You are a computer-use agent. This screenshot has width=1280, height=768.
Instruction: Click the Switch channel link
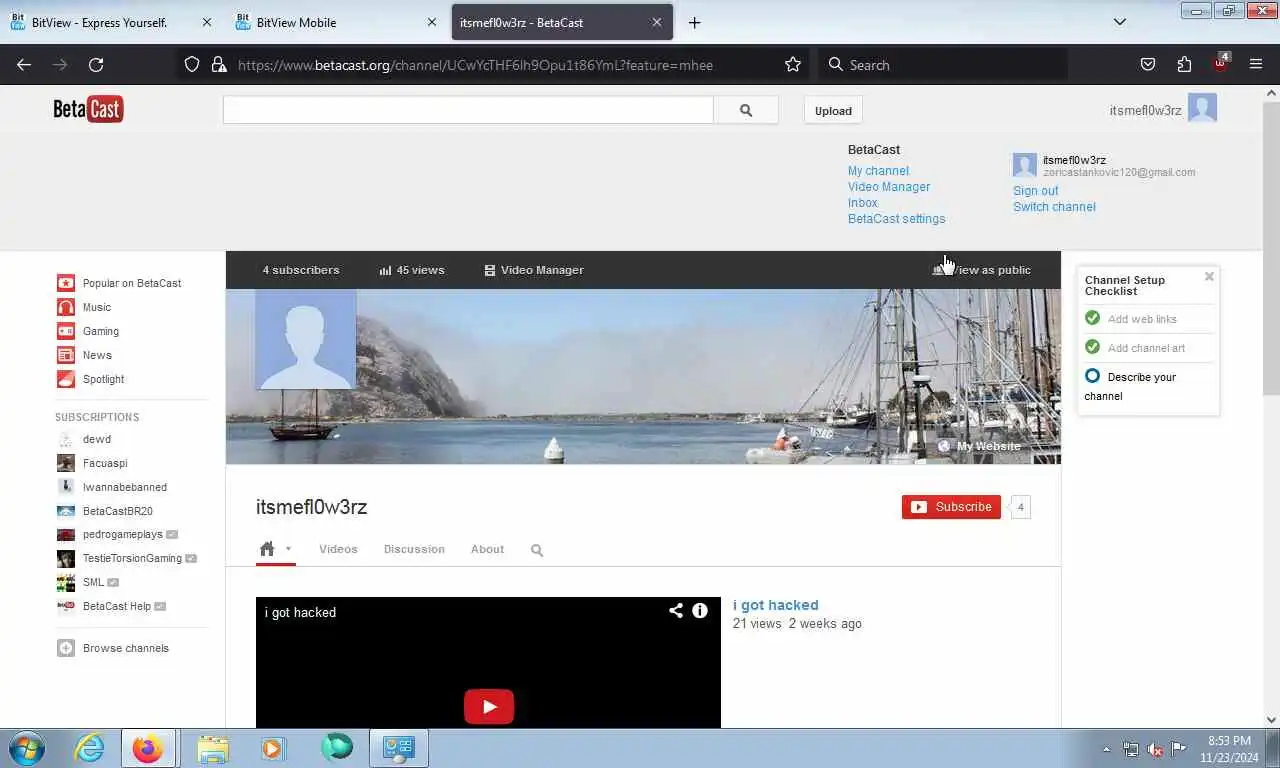(x=1054, y=207)
